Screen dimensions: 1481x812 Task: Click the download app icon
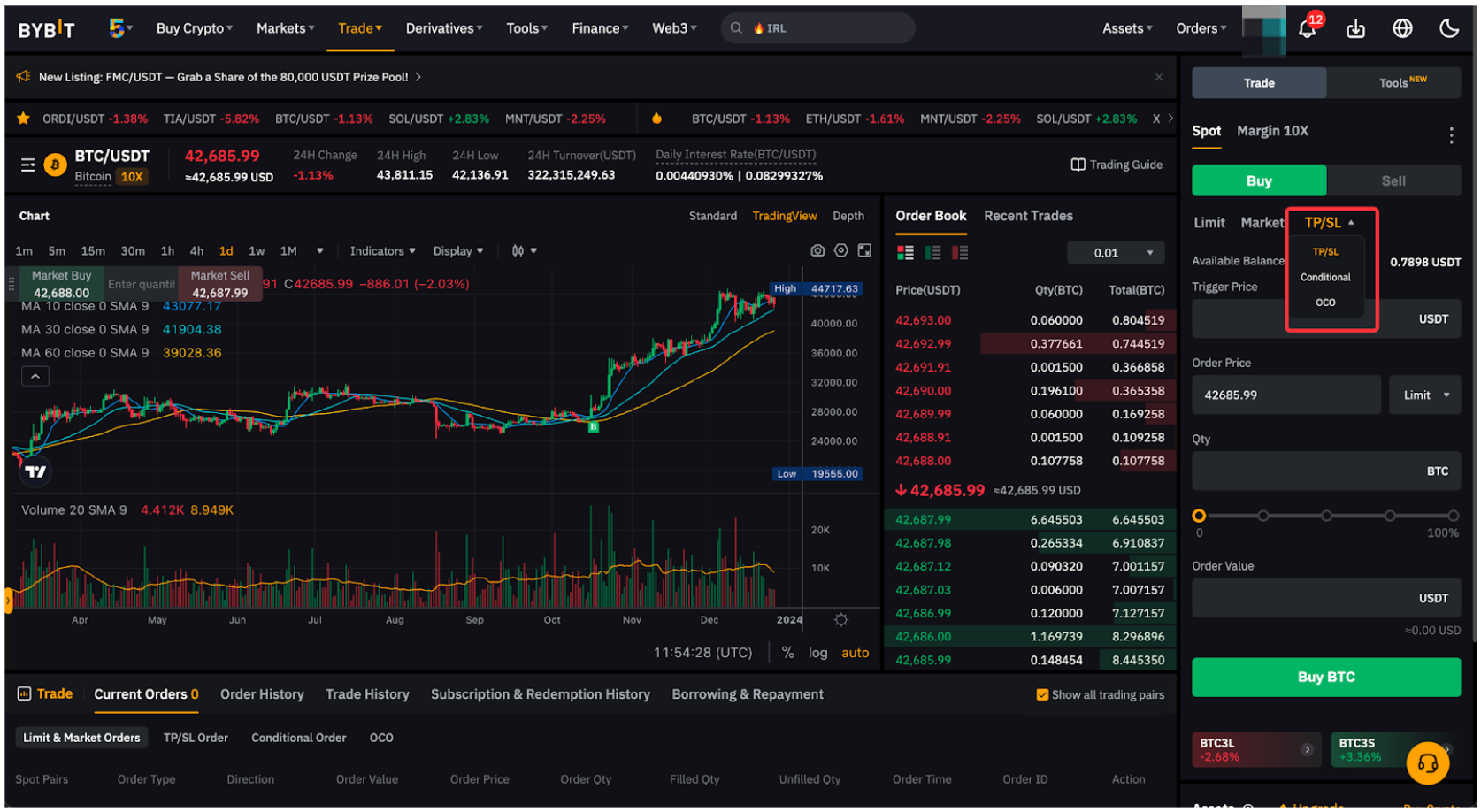pos(1355,29)
